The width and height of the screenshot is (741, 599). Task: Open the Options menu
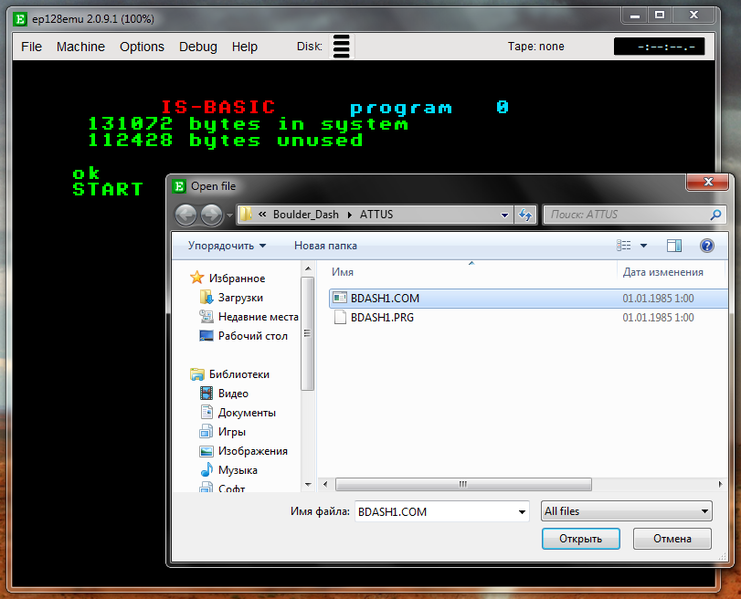(142, 47)
